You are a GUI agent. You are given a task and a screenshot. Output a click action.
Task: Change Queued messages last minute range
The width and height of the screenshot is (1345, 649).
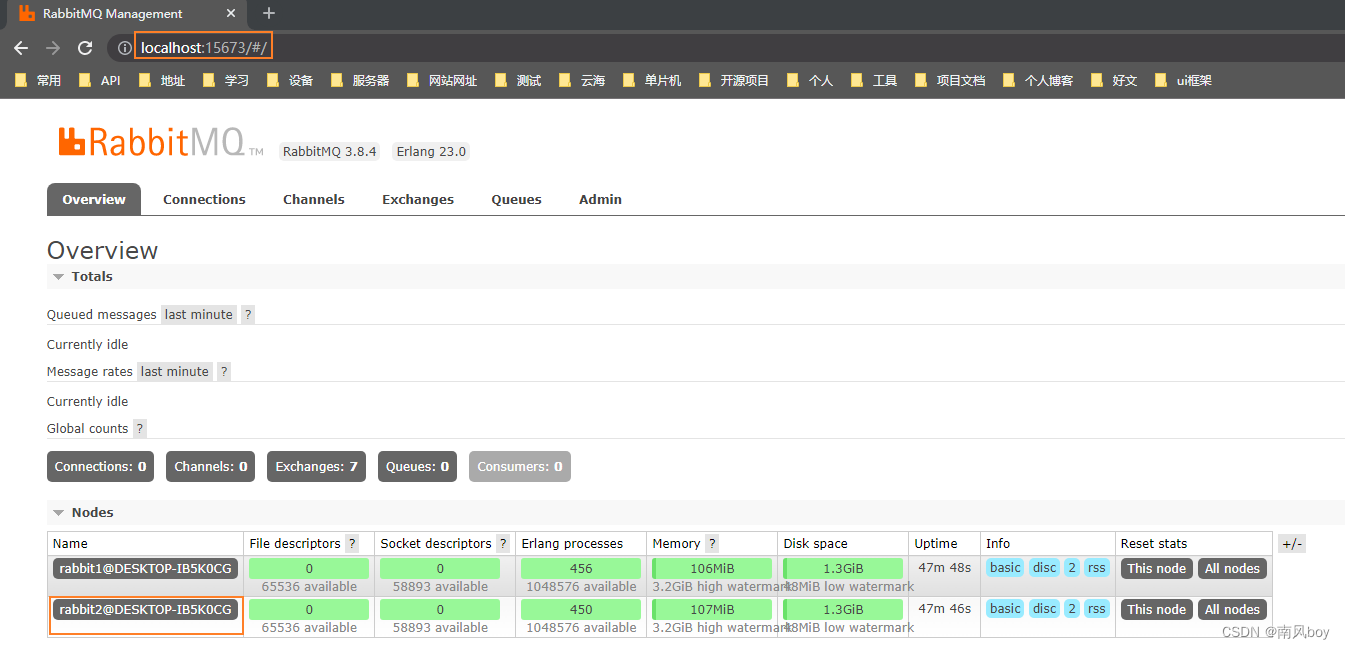pos(199,314)
